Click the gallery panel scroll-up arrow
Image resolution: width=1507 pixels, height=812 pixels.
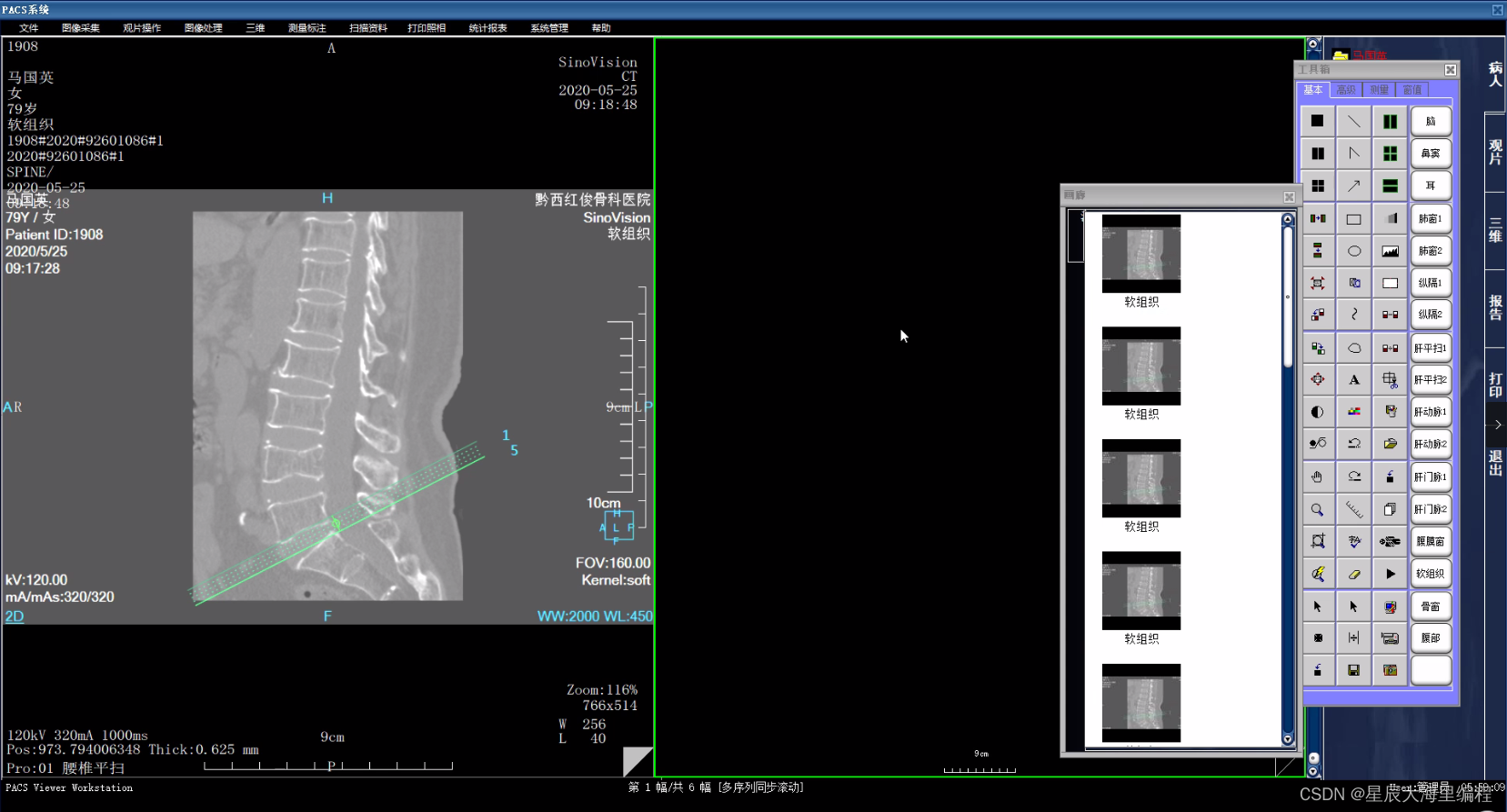coord(1288,219)
